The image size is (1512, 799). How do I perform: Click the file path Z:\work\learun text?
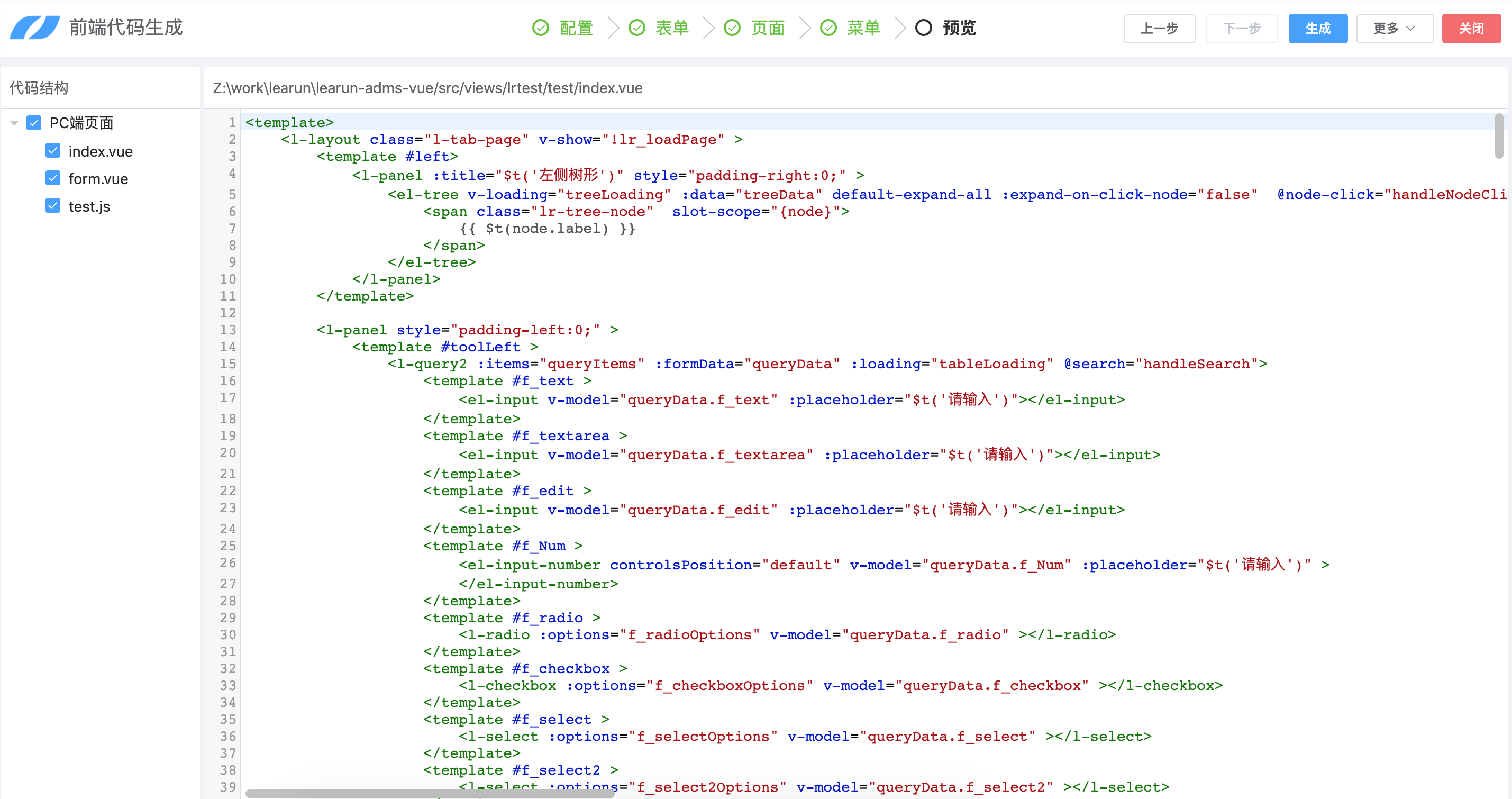[x=427, y=87]
